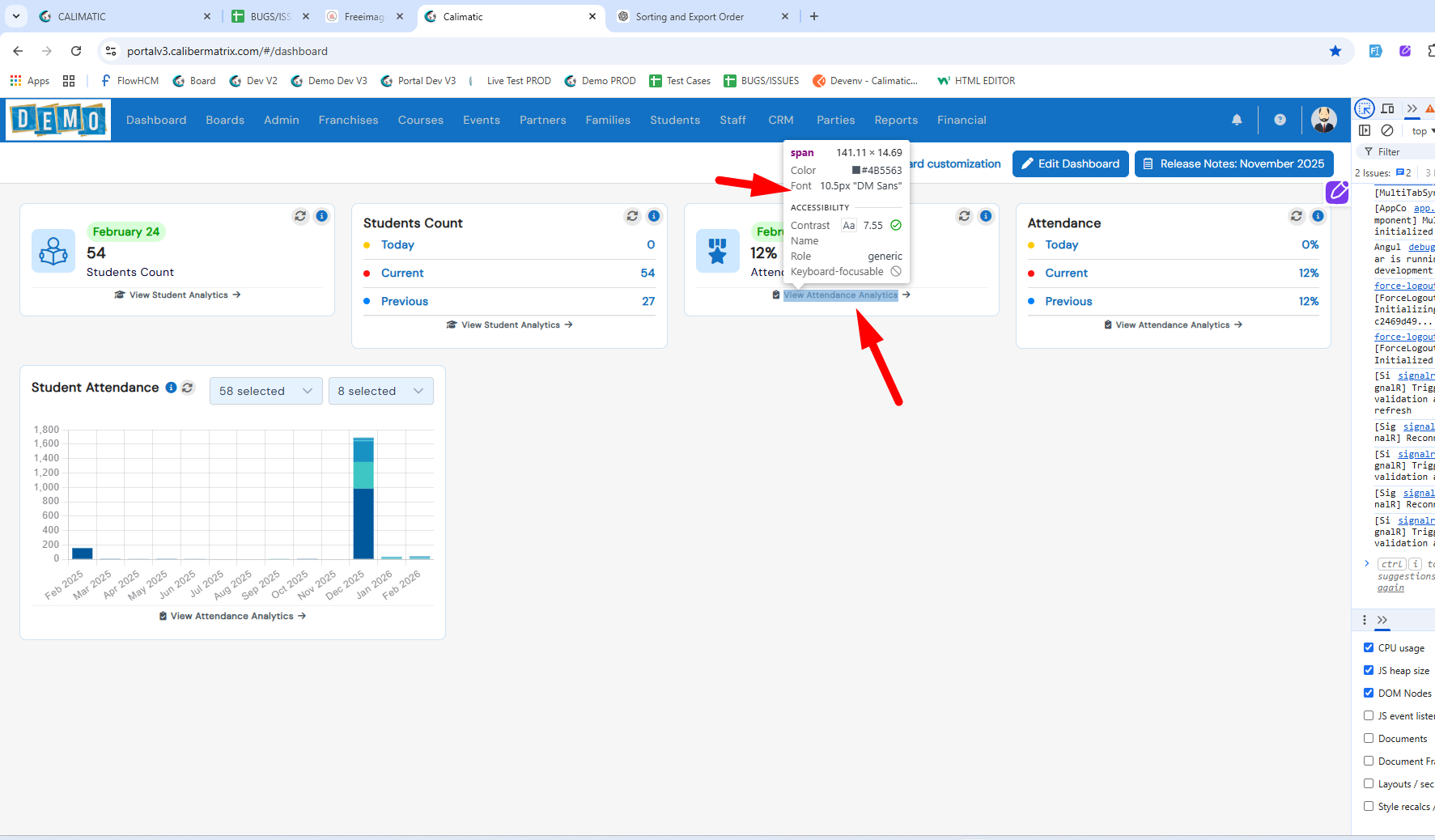Show info for Student Attendance chart
This screenshot has height=840, width=1435.
(x=172, y=388)
